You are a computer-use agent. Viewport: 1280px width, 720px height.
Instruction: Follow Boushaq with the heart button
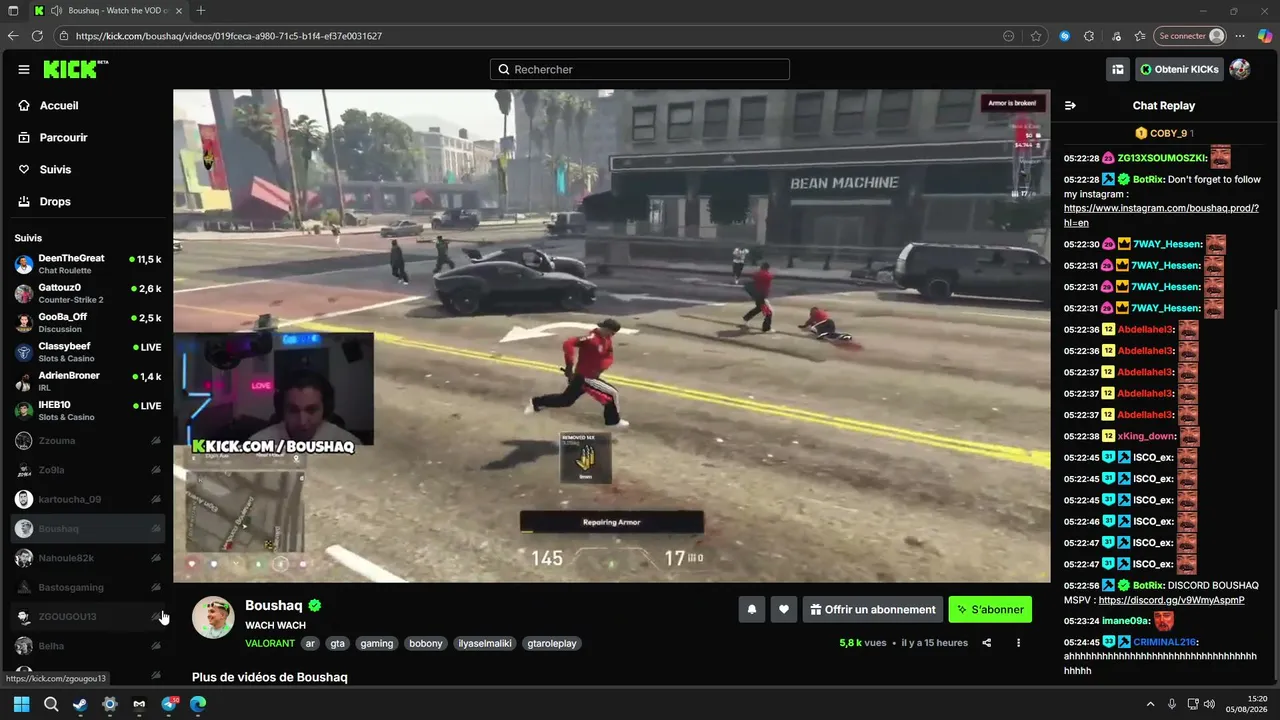click(x=784, y=609)
